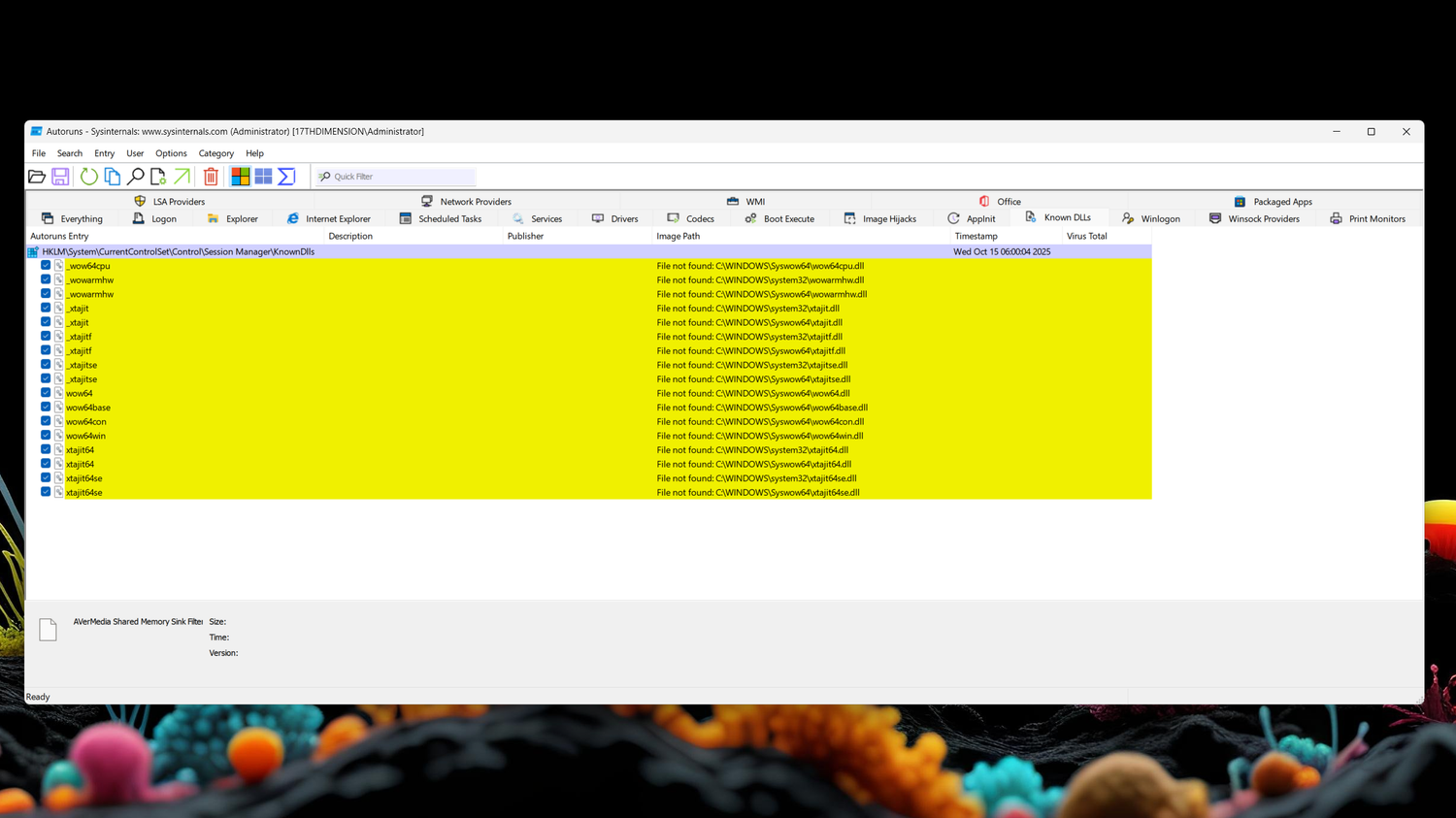Click the 'Wed Oct 15 06:00:04 2025' timestamp
This screenshot has height=818, width=1456.
click(1002, 251)
